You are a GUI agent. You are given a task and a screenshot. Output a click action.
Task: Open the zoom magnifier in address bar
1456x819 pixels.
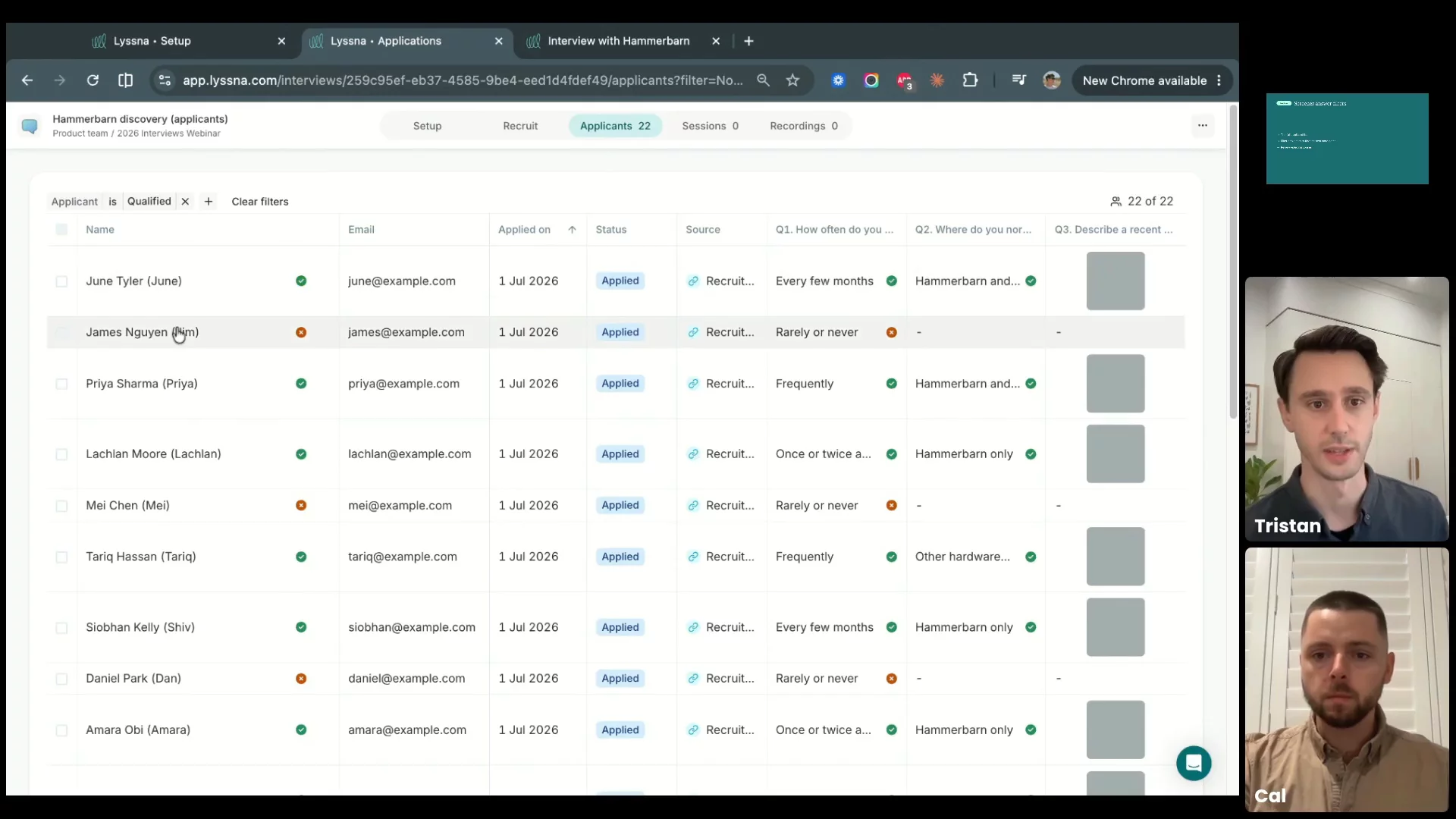(763, 80)
